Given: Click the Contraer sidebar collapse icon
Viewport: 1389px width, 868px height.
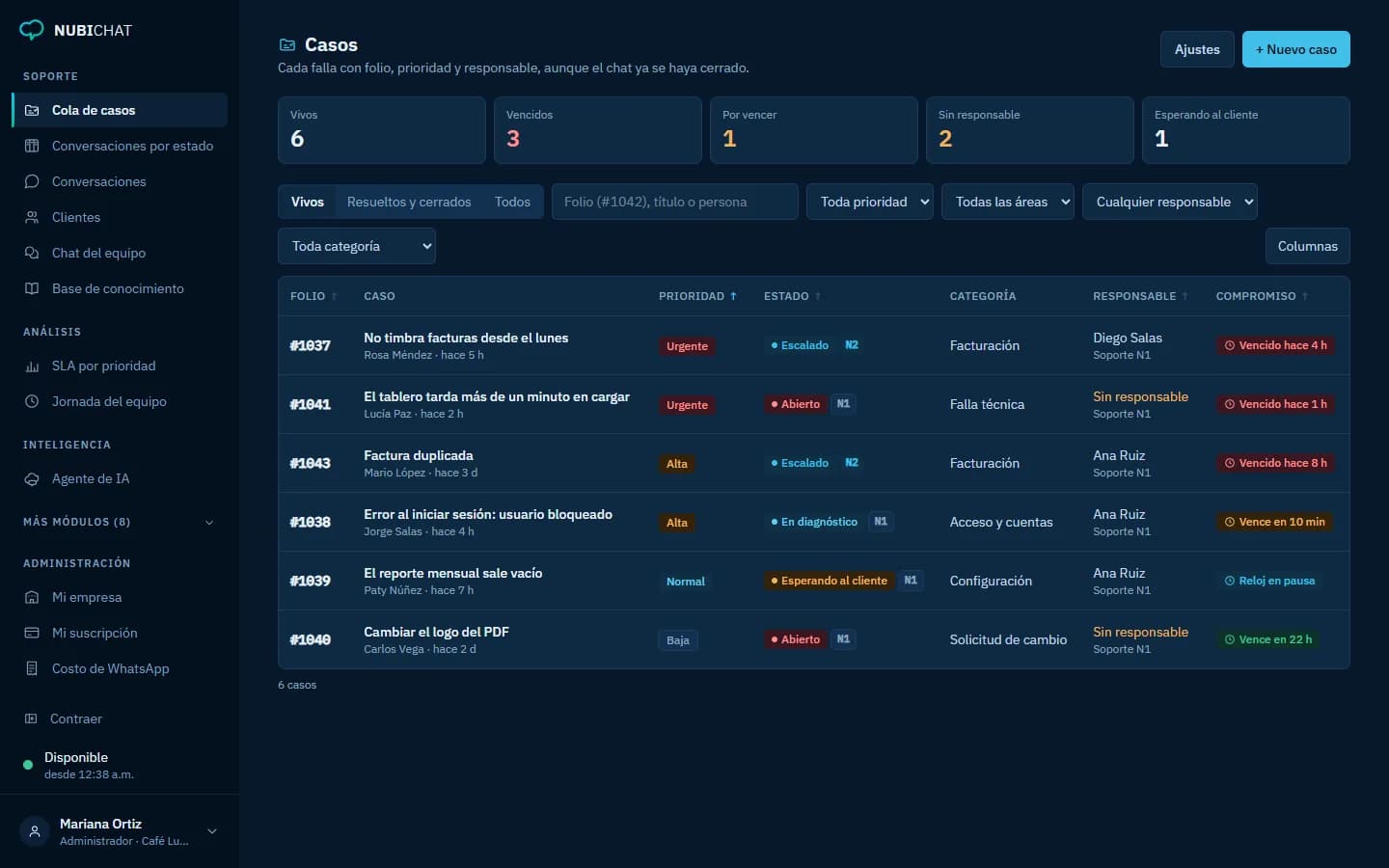Looking at the screenshot, I should tap(31, 719).
